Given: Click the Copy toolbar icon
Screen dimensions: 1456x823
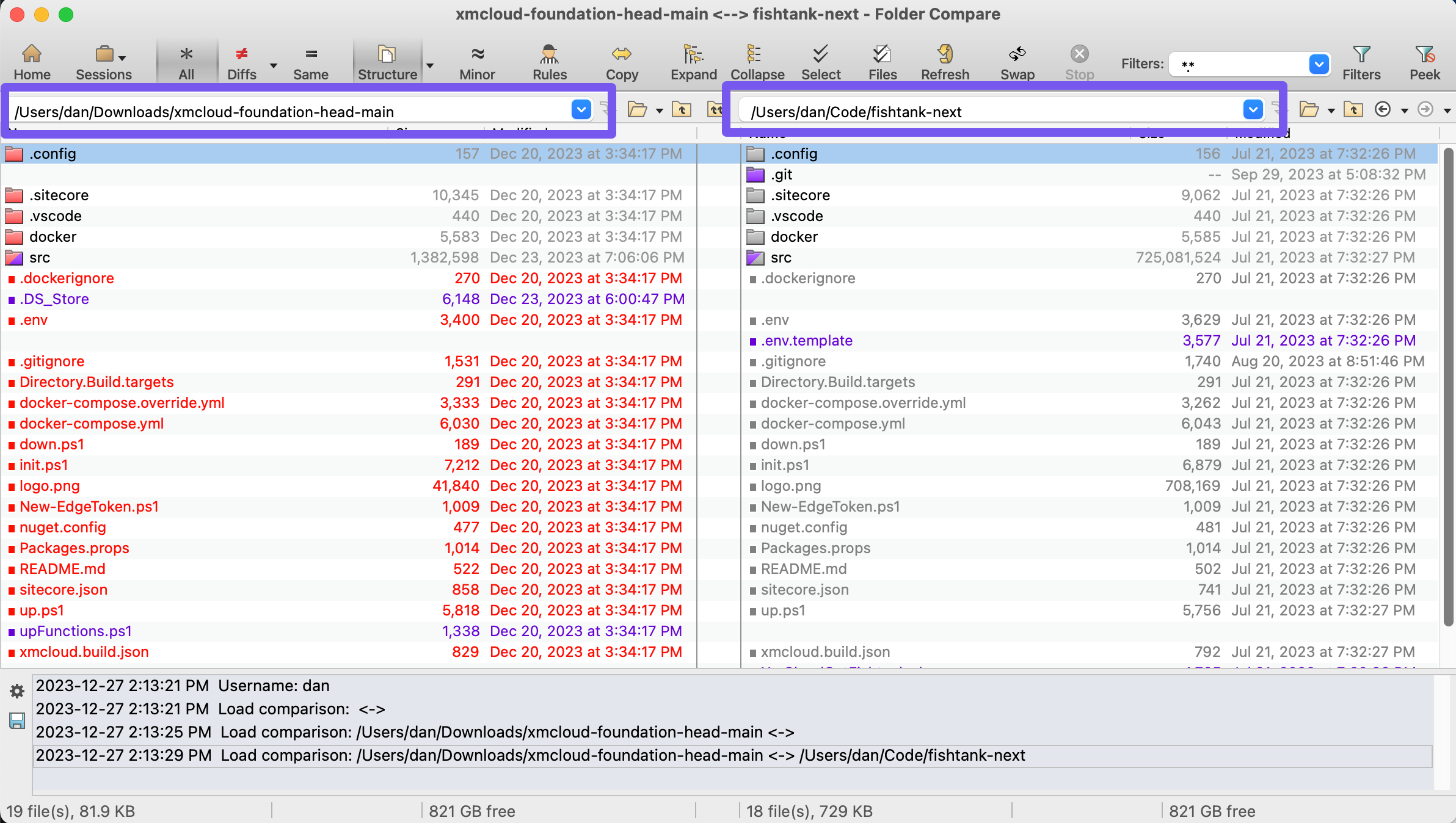Looking at the screenshot, I should (622, 62).
